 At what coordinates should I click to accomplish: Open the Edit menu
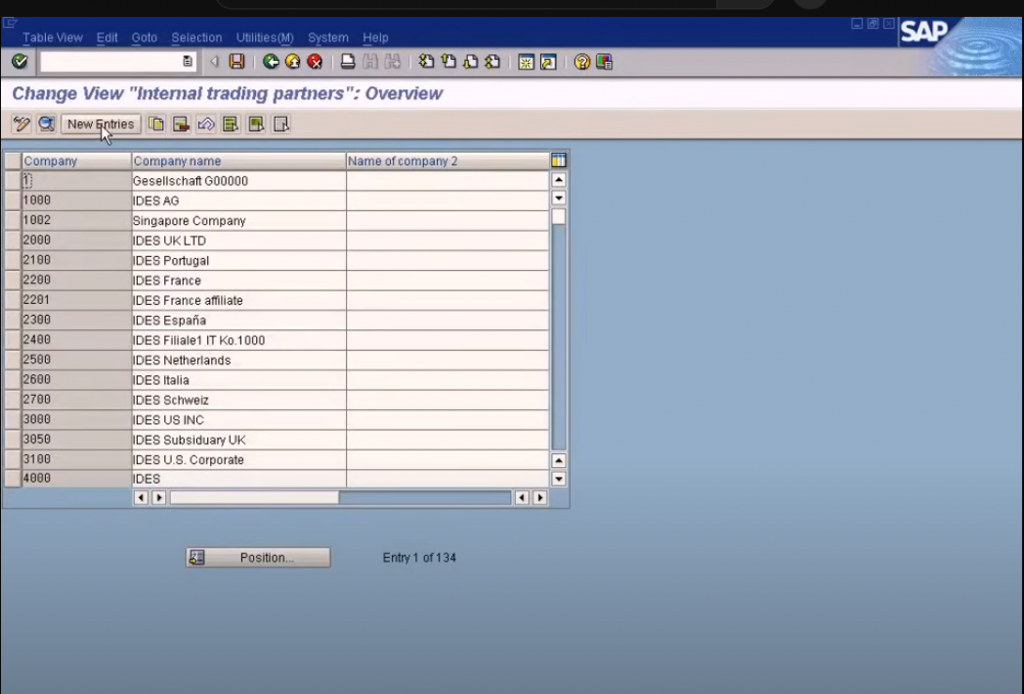point(107,38)
